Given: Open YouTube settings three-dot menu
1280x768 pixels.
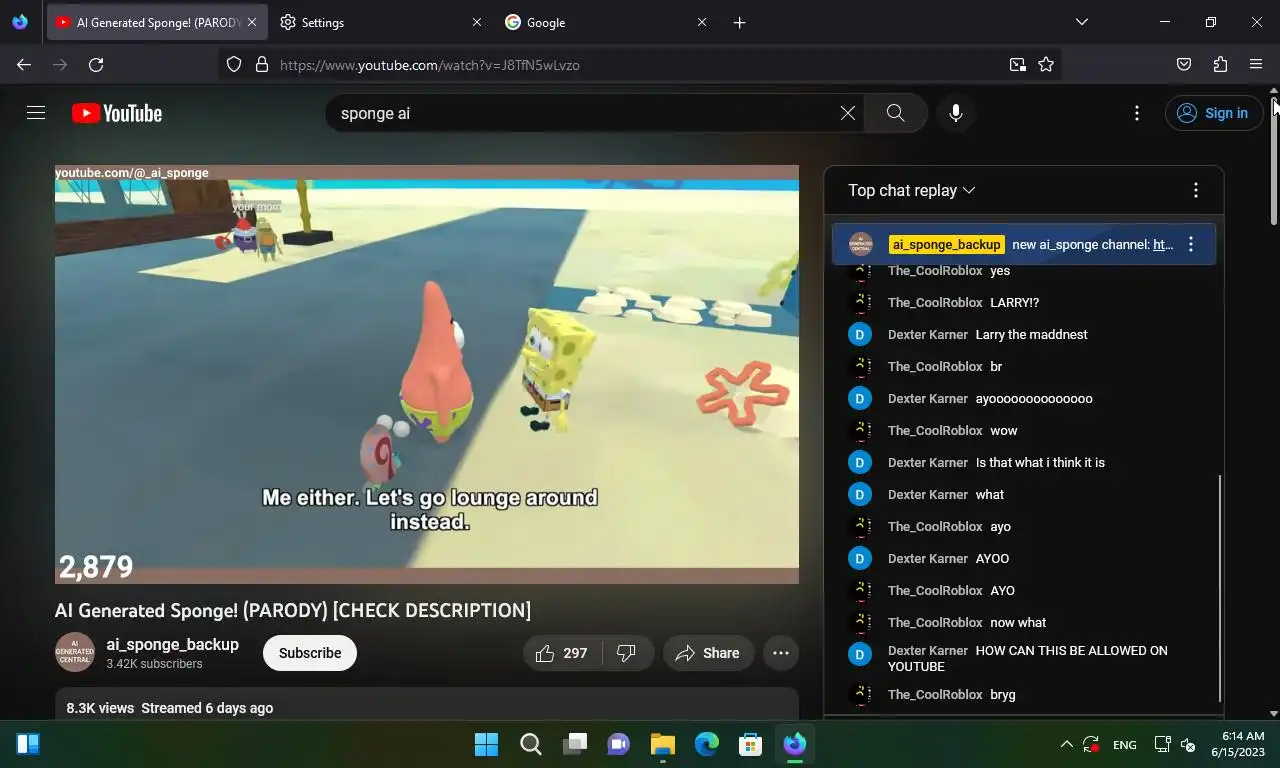Looking at the screenshot, I should tap(1137, 113).
